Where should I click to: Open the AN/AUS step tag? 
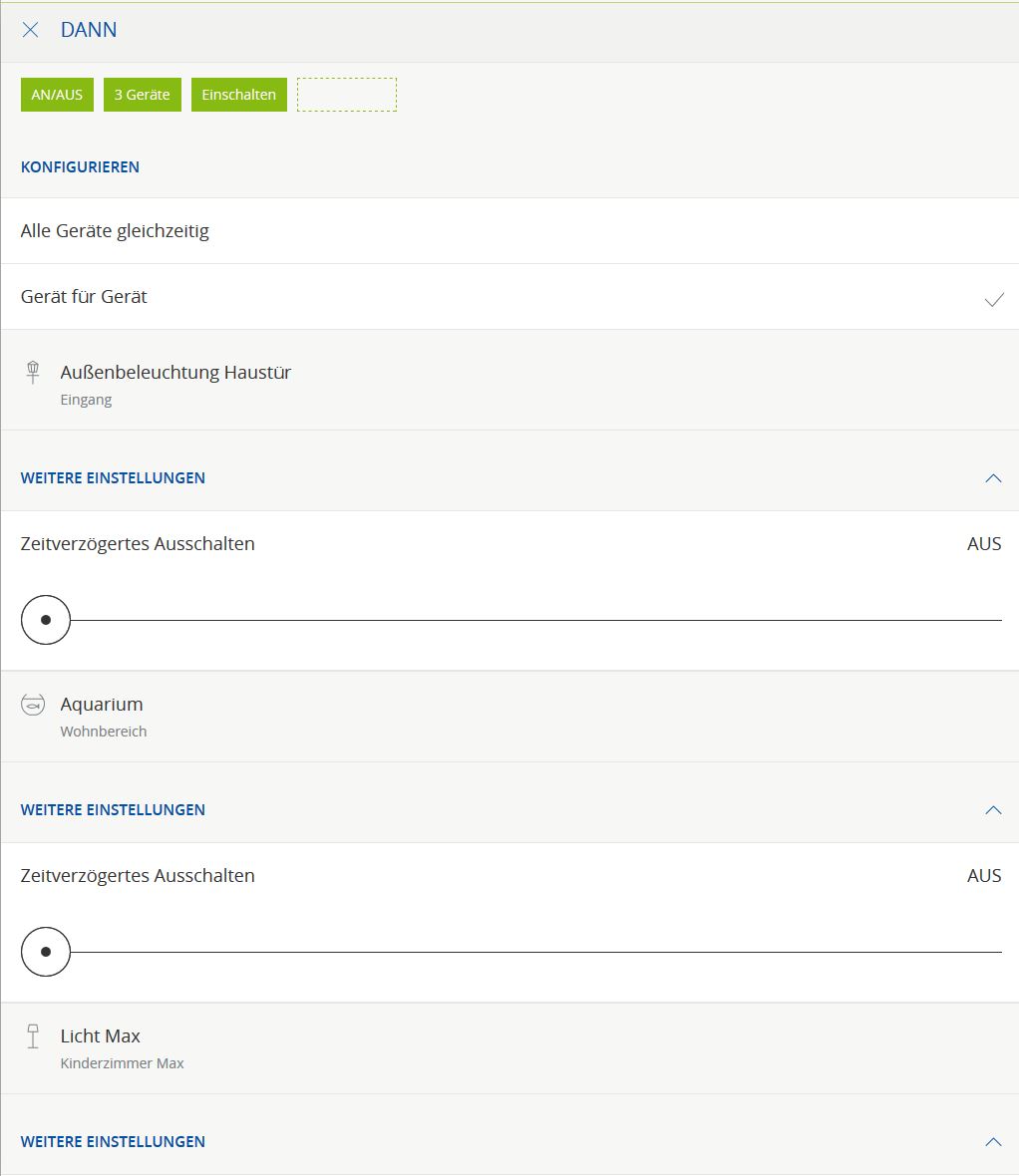57,95
